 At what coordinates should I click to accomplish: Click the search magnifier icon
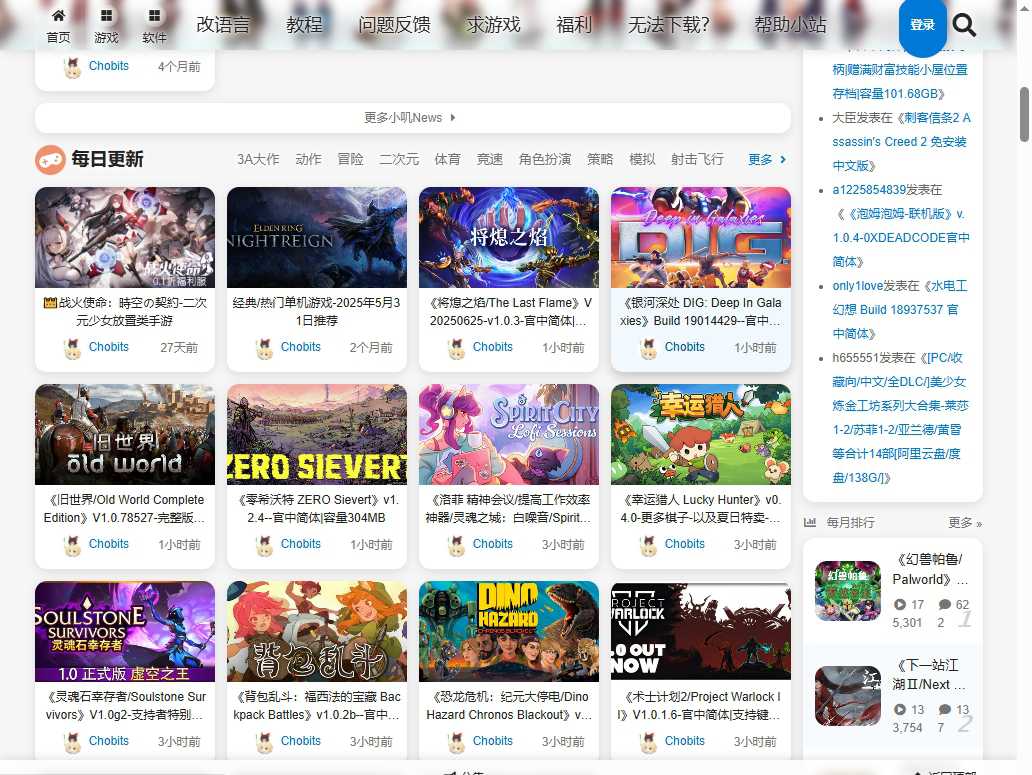964,25
